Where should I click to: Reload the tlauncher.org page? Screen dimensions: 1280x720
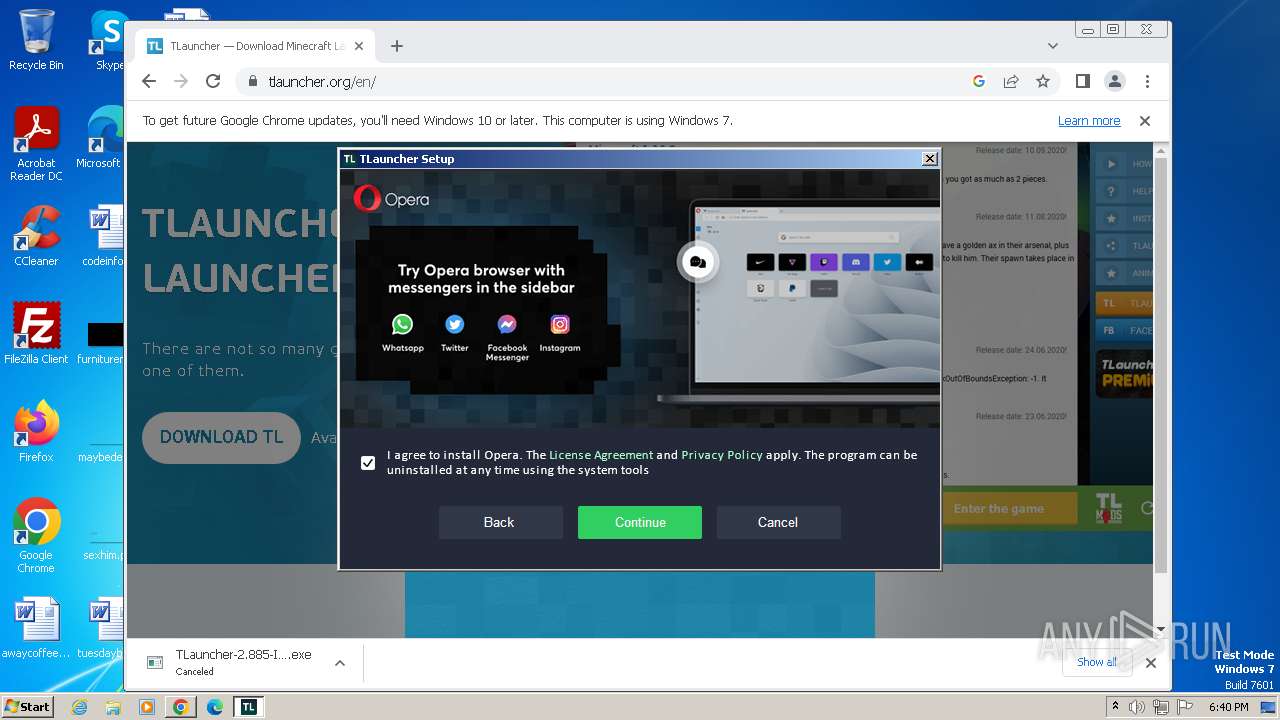213,81
